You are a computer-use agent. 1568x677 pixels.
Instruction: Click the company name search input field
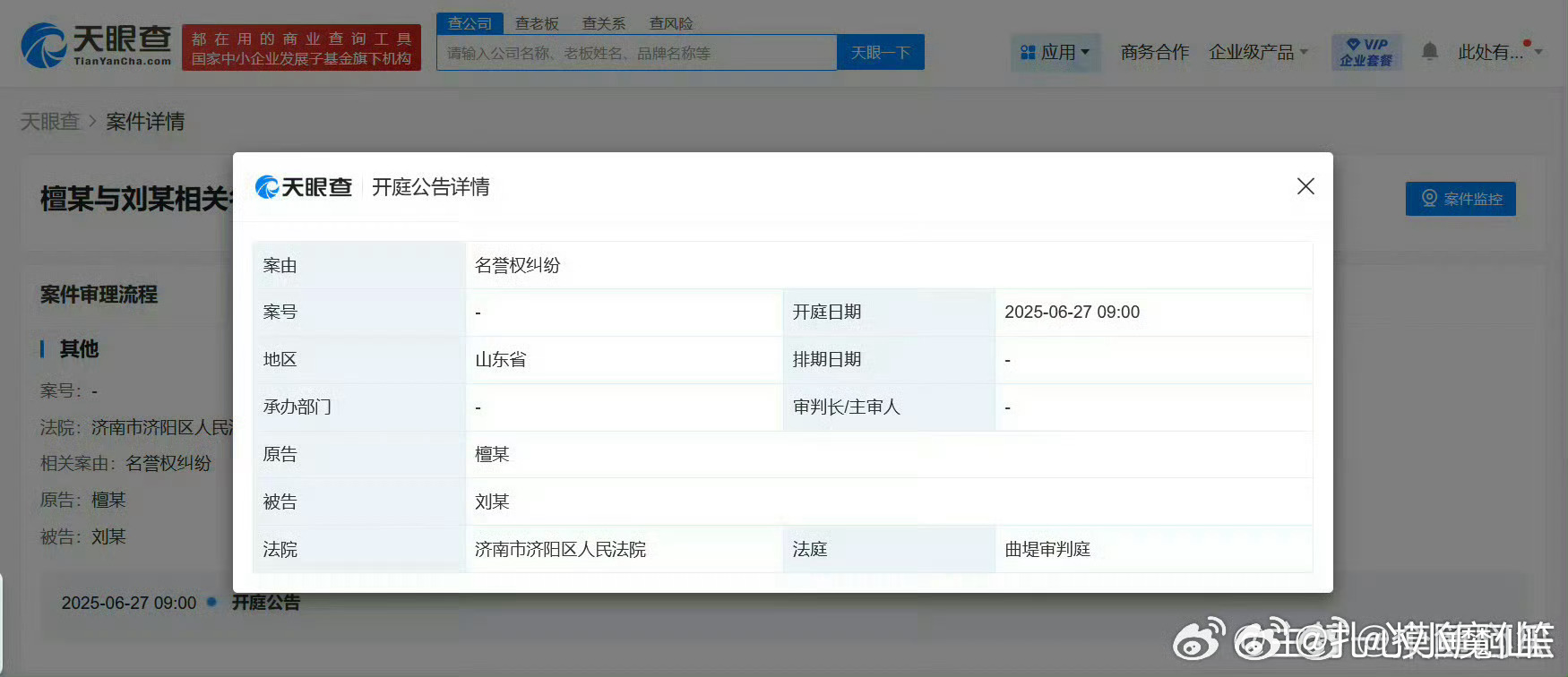pos(637,53)
